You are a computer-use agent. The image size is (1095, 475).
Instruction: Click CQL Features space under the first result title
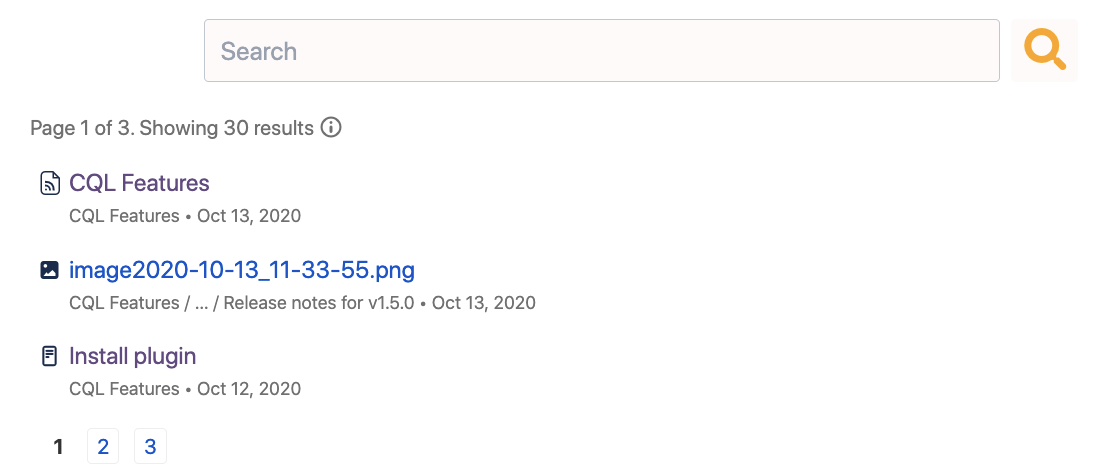[124, 216]
